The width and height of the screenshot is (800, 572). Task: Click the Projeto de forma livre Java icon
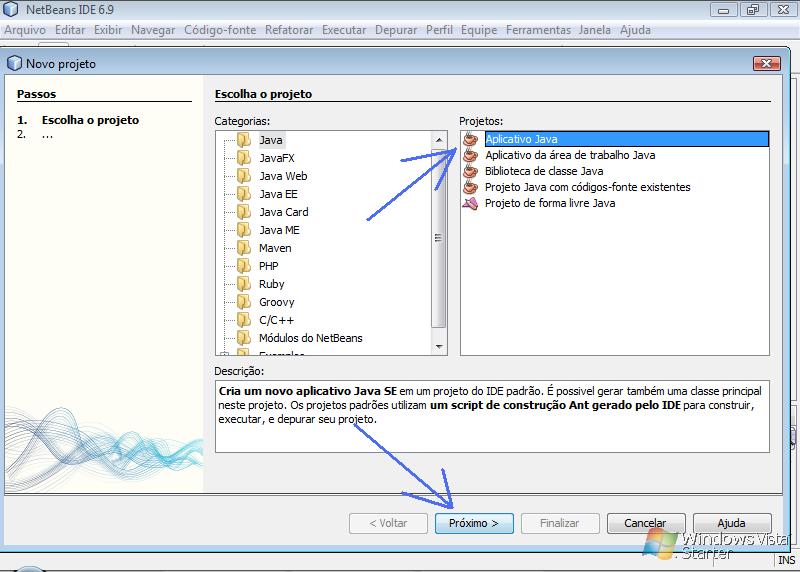pos(470,203)
